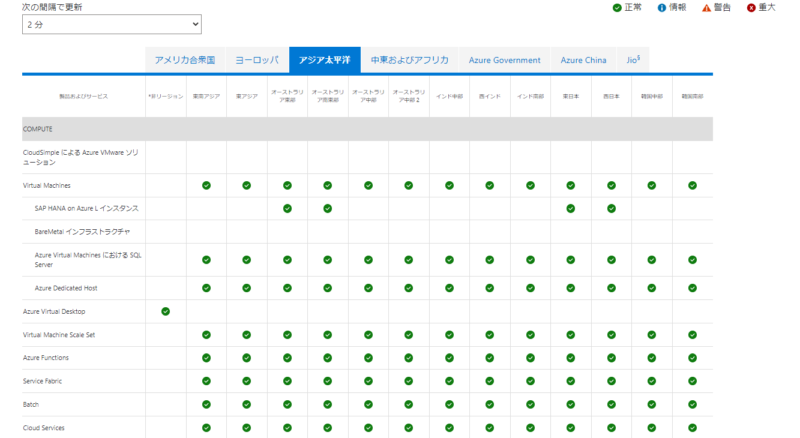Click the BareMetal インフラストラクチャ row label

tap(82, 232)
